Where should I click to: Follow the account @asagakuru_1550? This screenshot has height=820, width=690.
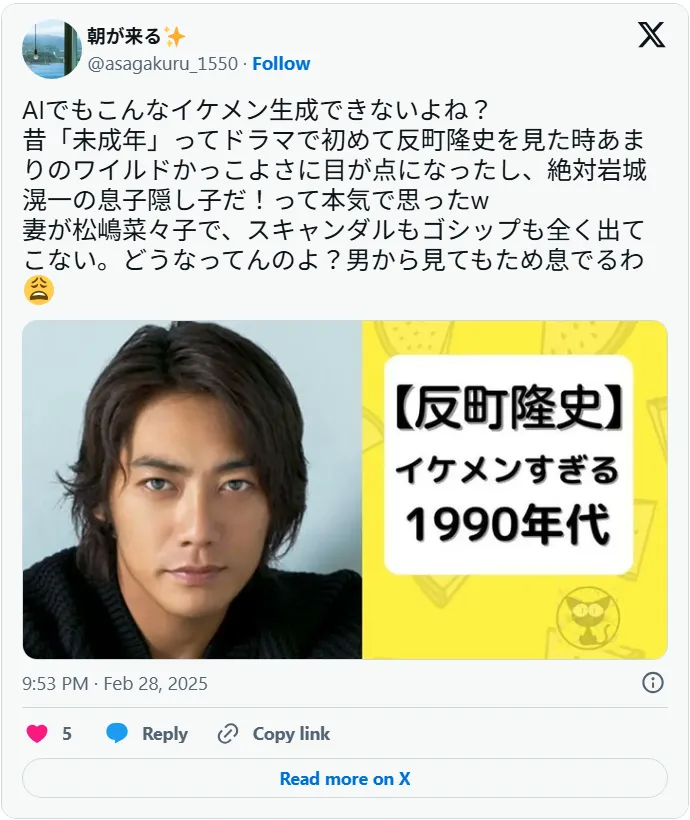coord(281,63)
